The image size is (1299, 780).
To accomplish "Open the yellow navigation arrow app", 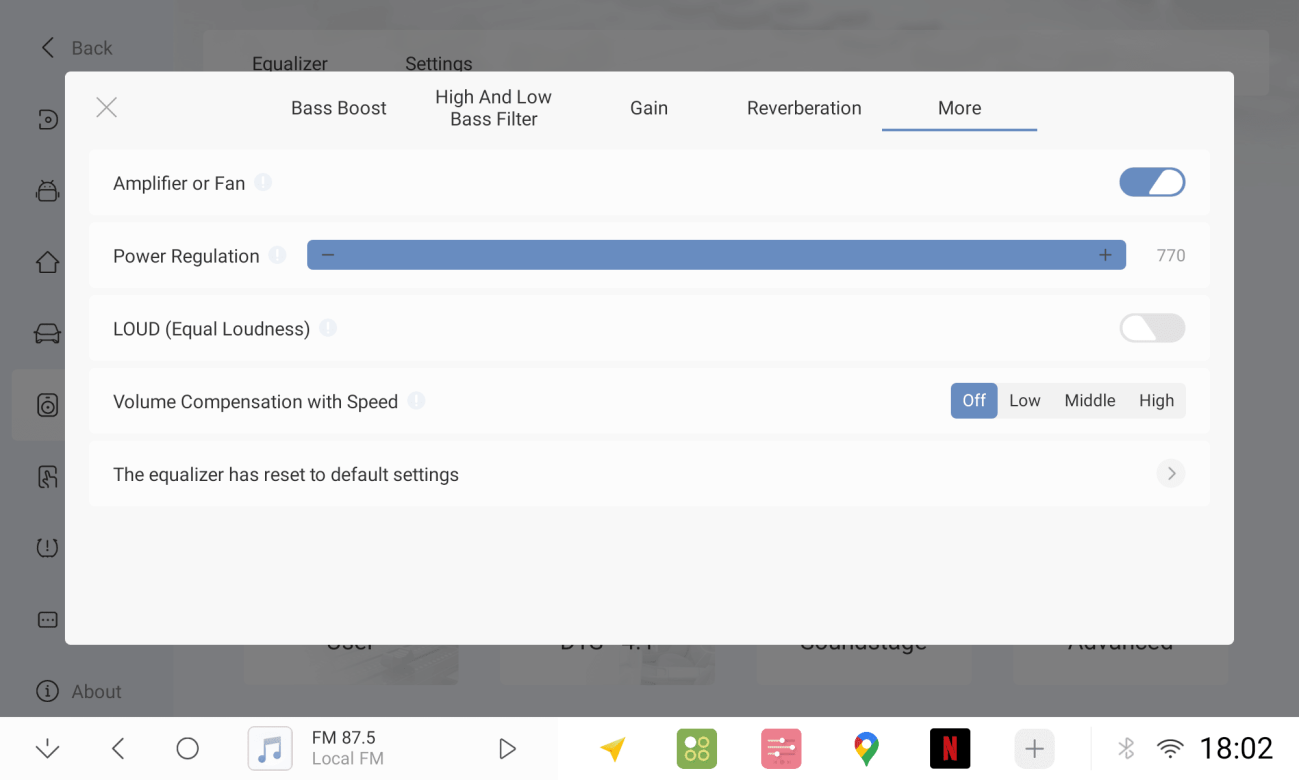I will (x=613, y=748).
